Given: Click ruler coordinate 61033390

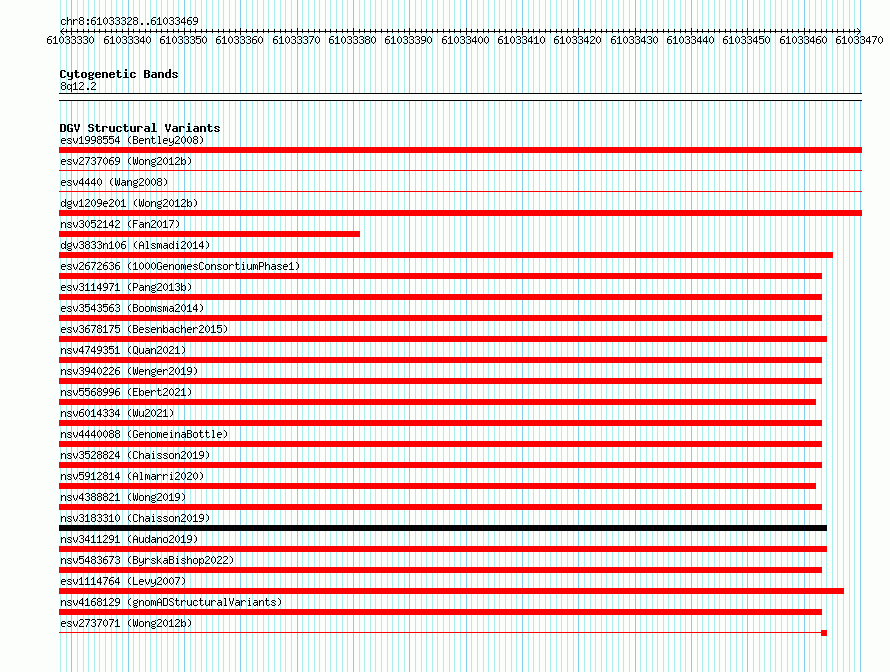Looking at the screenshot, I should 409,40.
